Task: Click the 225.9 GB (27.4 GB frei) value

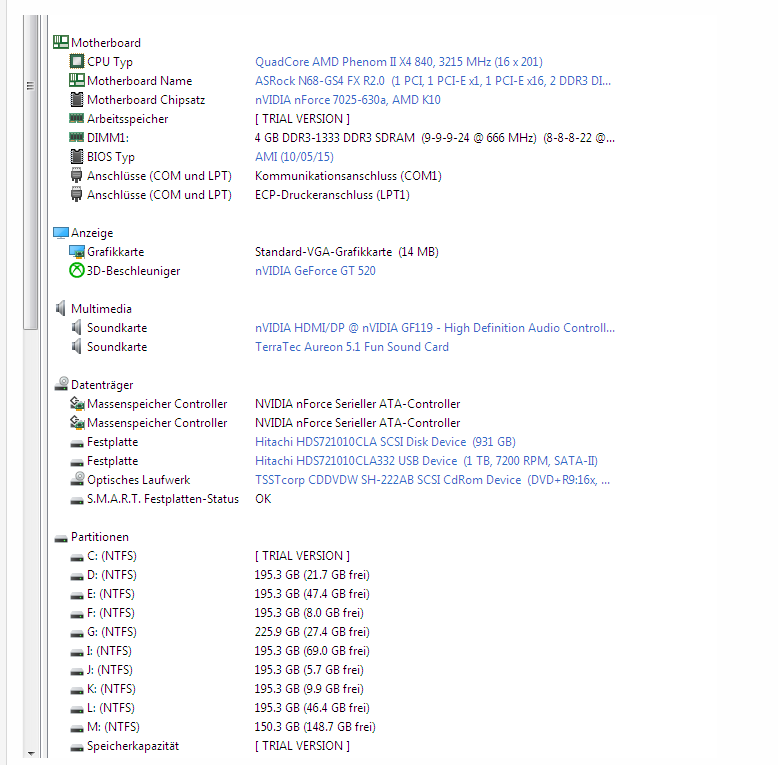Action: 312,632
